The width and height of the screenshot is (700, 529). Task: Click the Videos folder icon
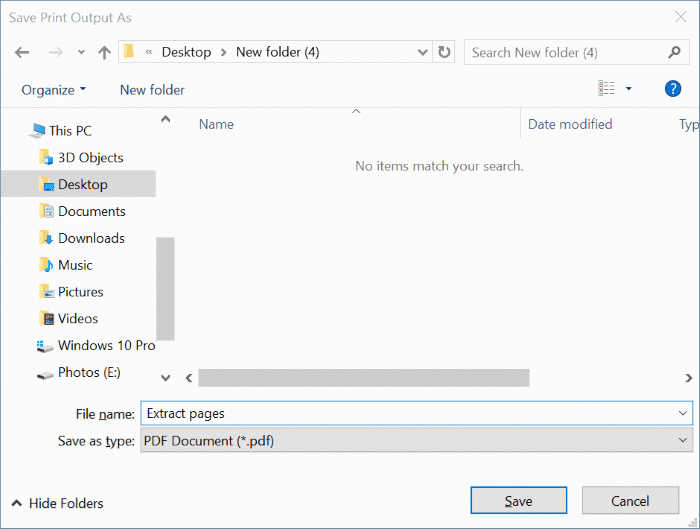coord(46,318)
